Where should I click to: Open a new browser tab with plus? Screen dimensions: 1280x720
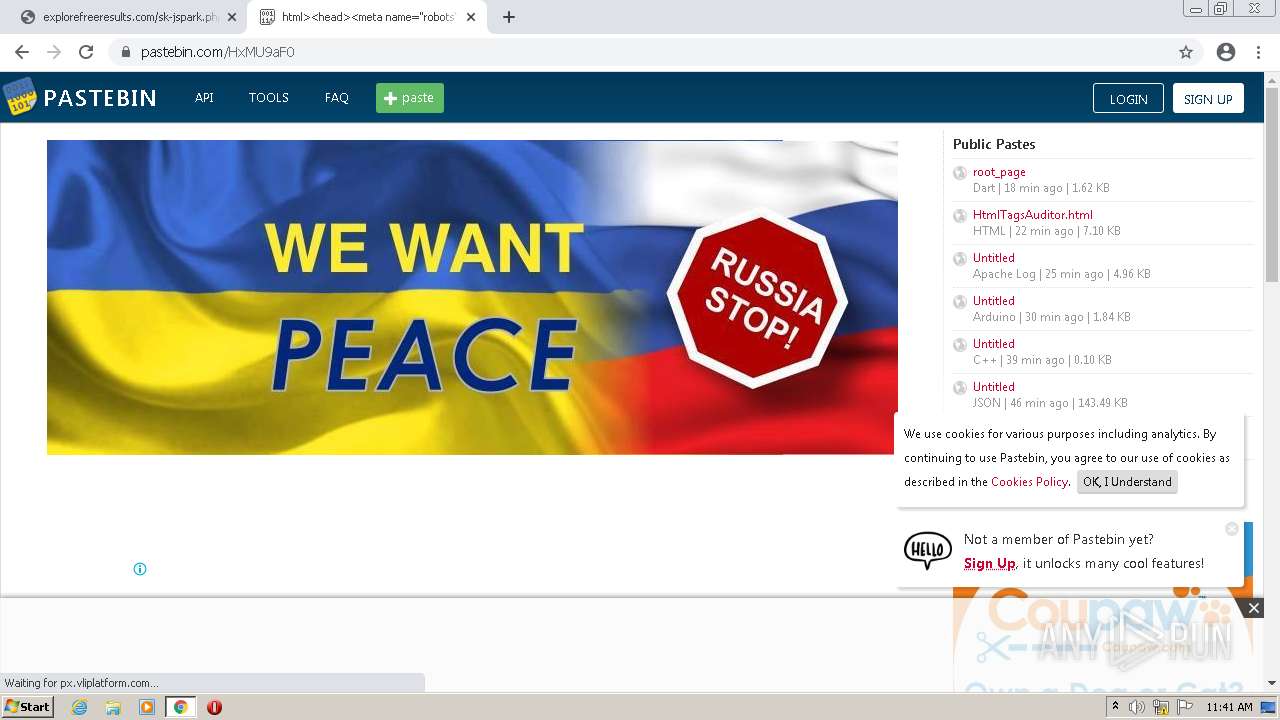[x=509, y=17]
